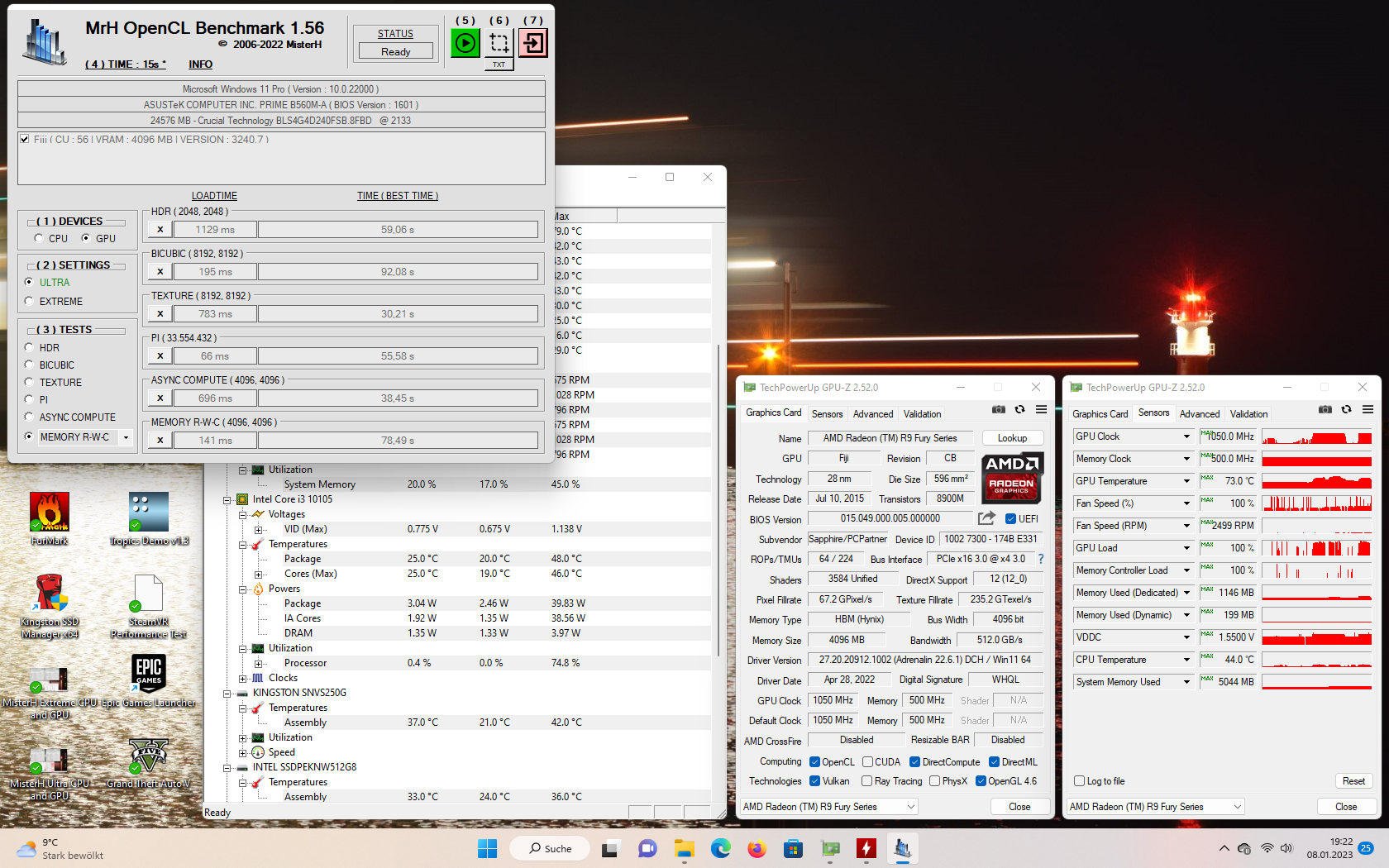Select the PI test radio button

[29, 399]
